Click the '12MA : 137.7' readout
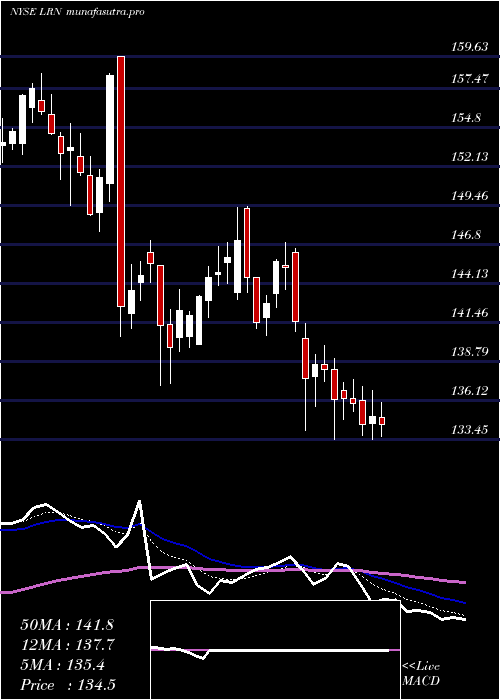The height and width of the screenshot is (700, 500). click(x=68, y=645)
